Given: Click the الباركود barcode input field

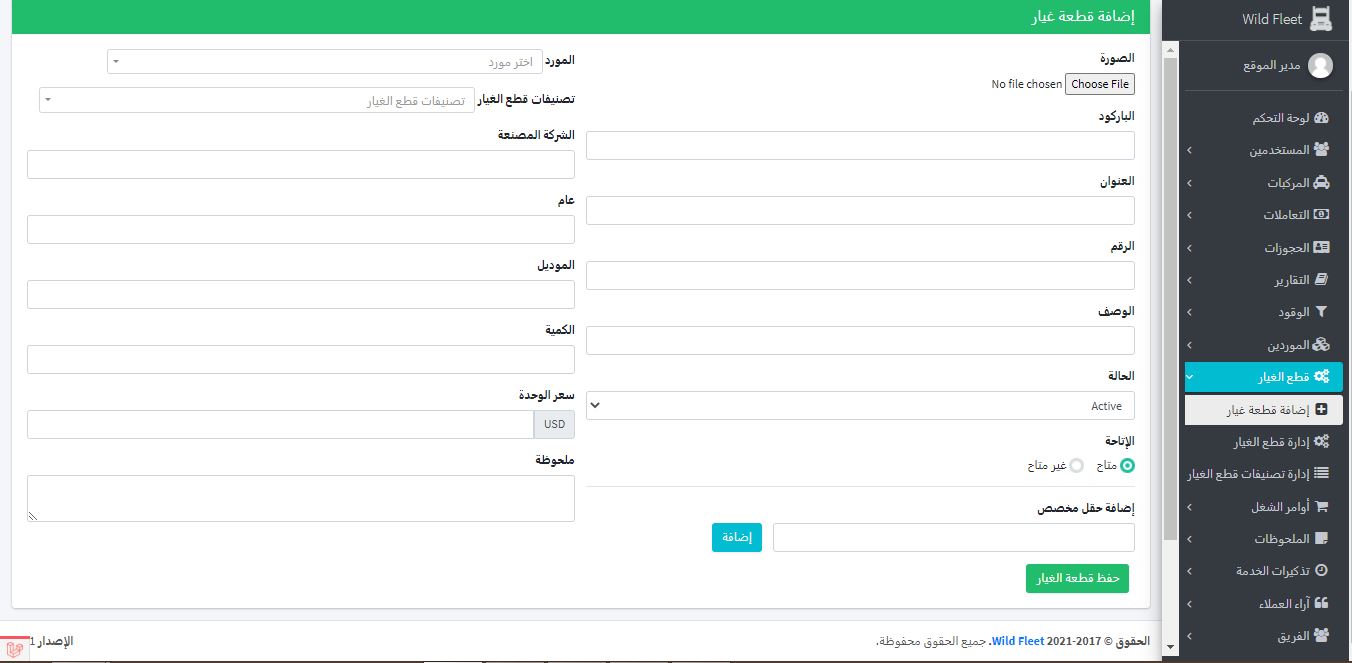Looking at the screenshot, I should [x=860, y=146].
